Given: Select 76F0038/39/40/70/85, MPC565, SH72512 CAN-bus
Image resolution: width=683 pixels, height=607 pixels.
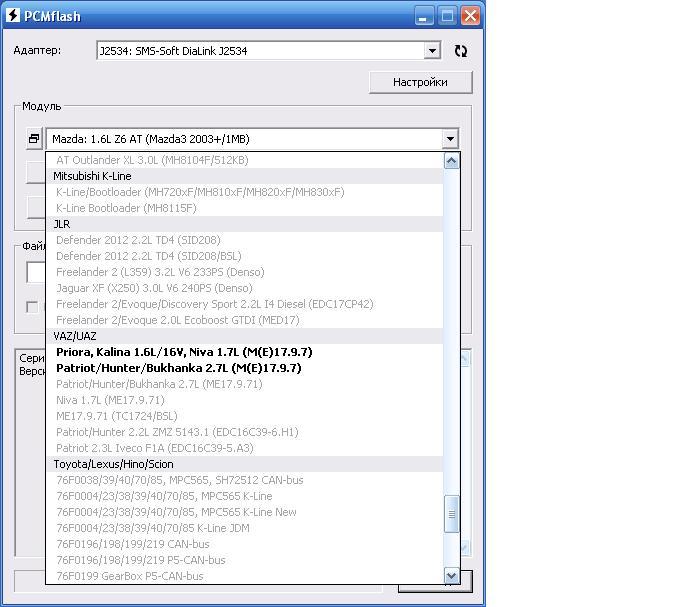Looking at the screenshot, I should coord(244,480).
